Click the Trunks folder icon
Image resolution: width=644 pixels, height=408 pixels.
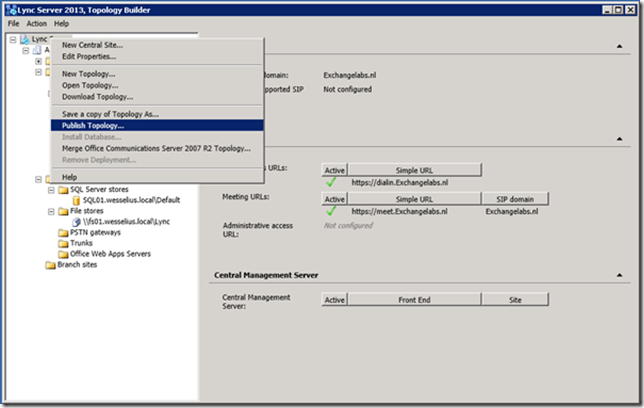(63, 244)
